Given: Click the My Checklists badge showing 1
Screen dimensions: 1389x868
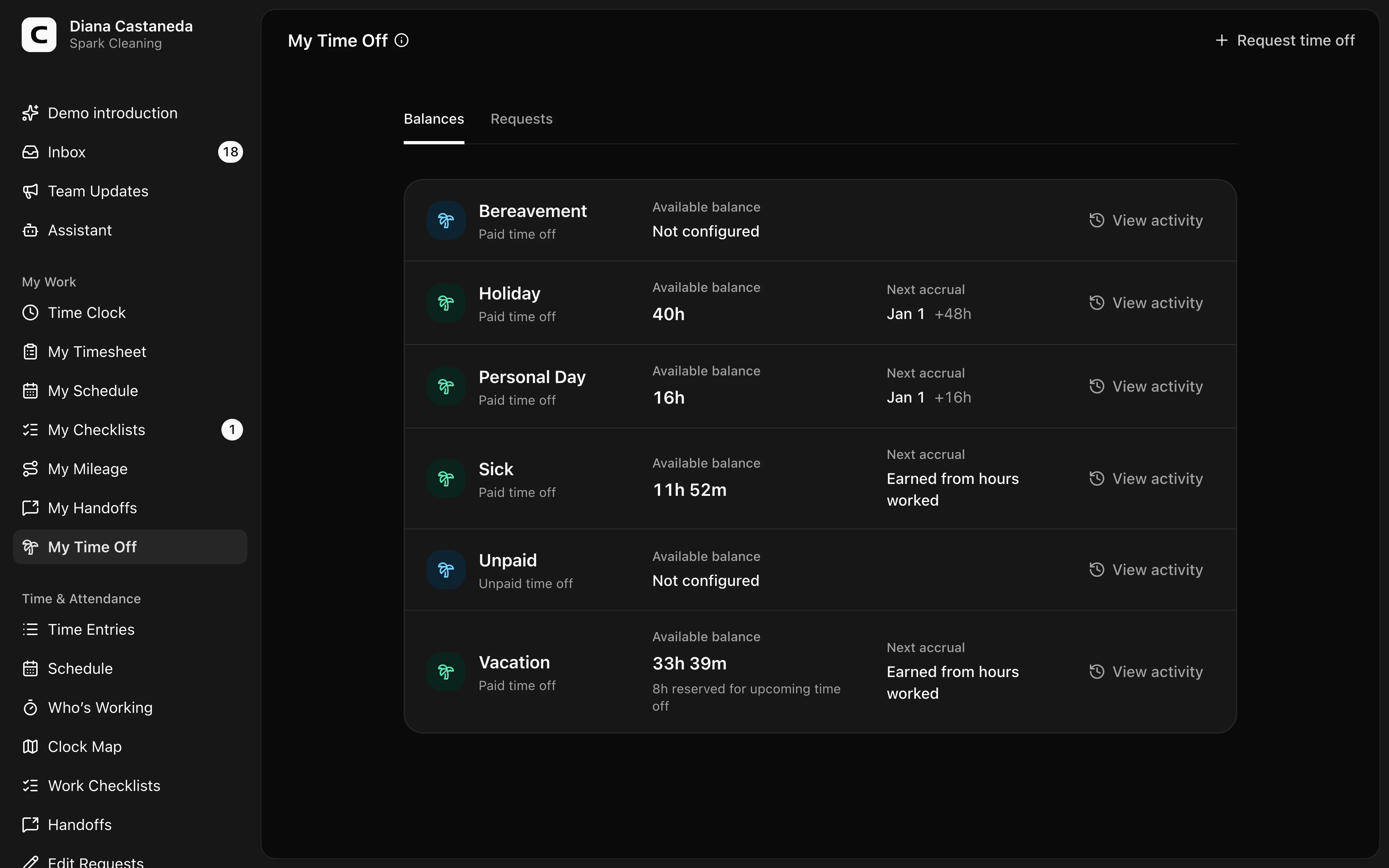Looking at the screenshot, I should tap(232, 430).
